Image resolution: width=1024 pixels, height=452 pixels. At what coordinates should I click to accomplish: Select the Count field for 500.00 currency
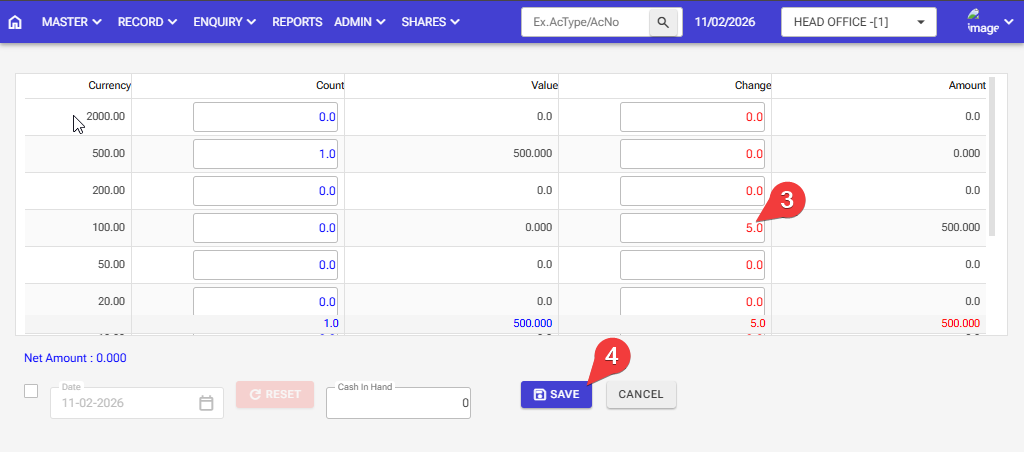(x=265, y=154)
